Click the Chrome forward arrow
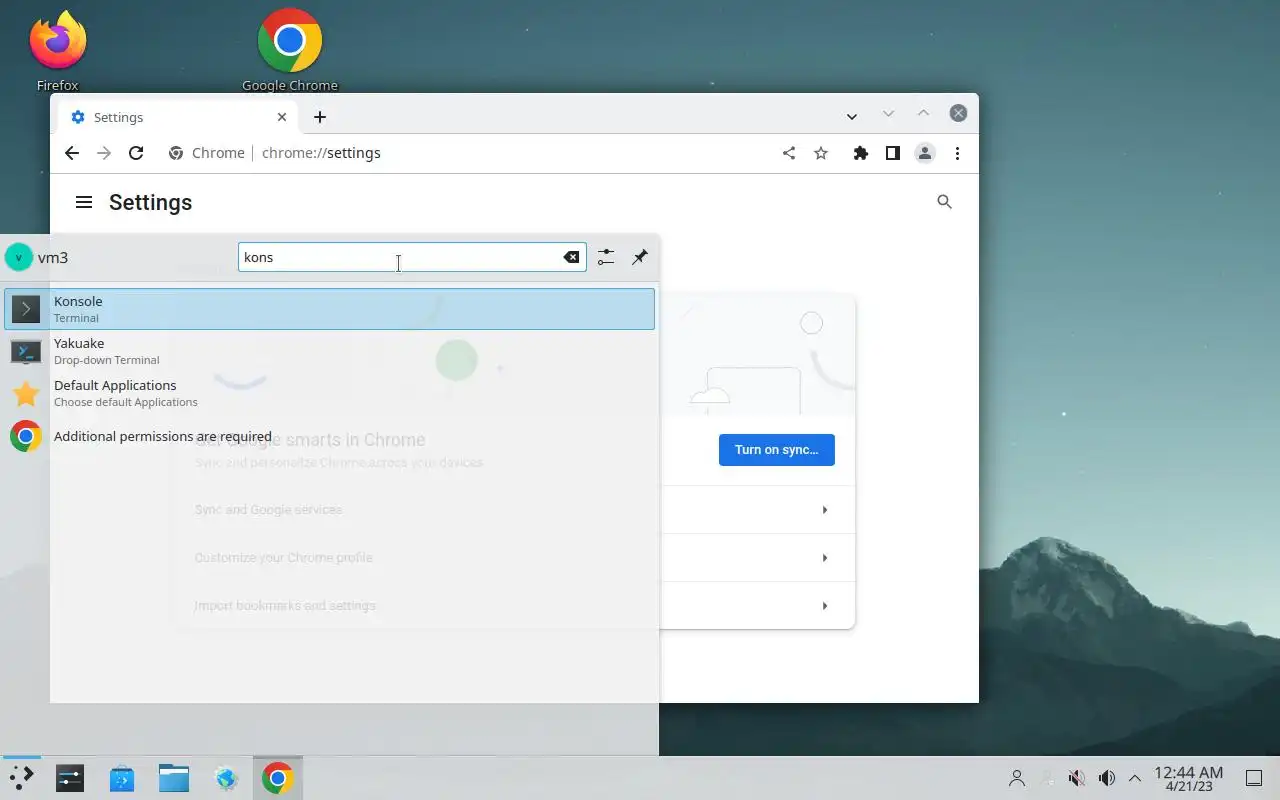The width and height of the screenshot is (1280, 800). click(x=104, y=153)
